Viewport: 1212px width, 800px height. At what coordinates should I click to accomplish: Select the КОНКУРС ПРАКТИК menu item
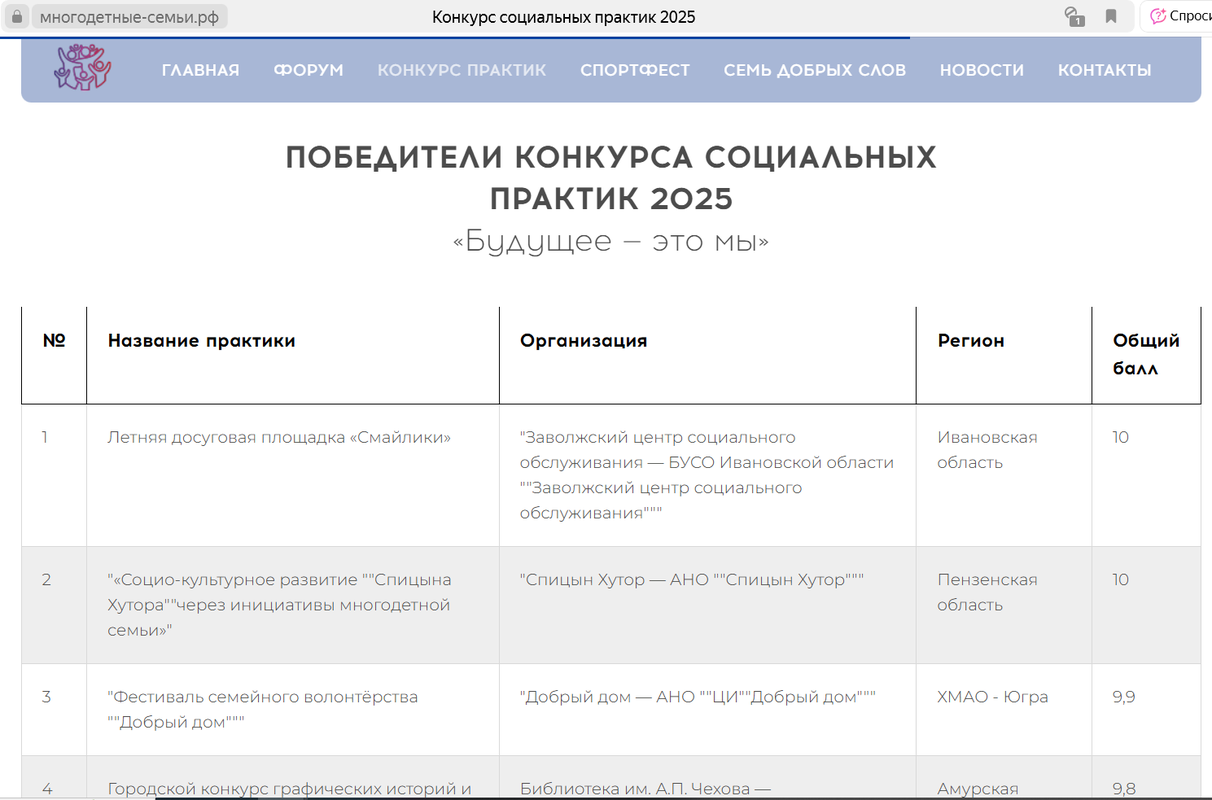pyautogui.click(x=461, y=70)
